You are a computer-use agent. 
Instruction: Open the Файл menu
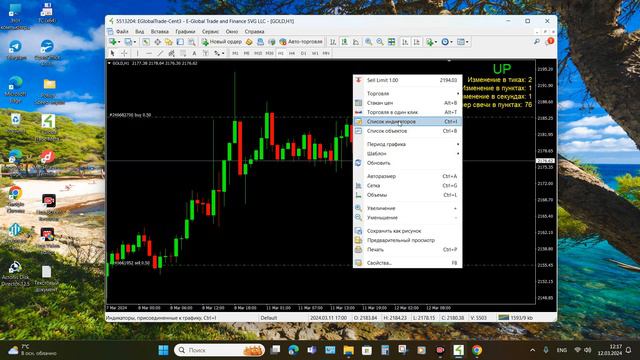(x=122, y=31)
